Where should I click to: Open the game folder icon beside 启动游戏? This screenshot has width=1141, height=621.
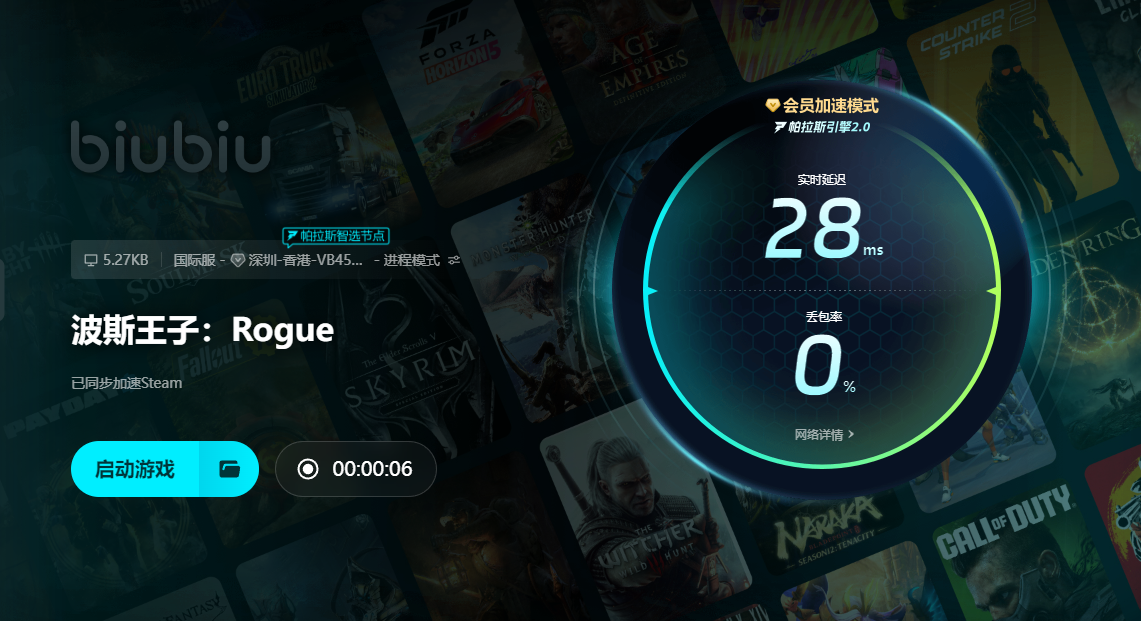pyautogui.click(x=229, y=469)
